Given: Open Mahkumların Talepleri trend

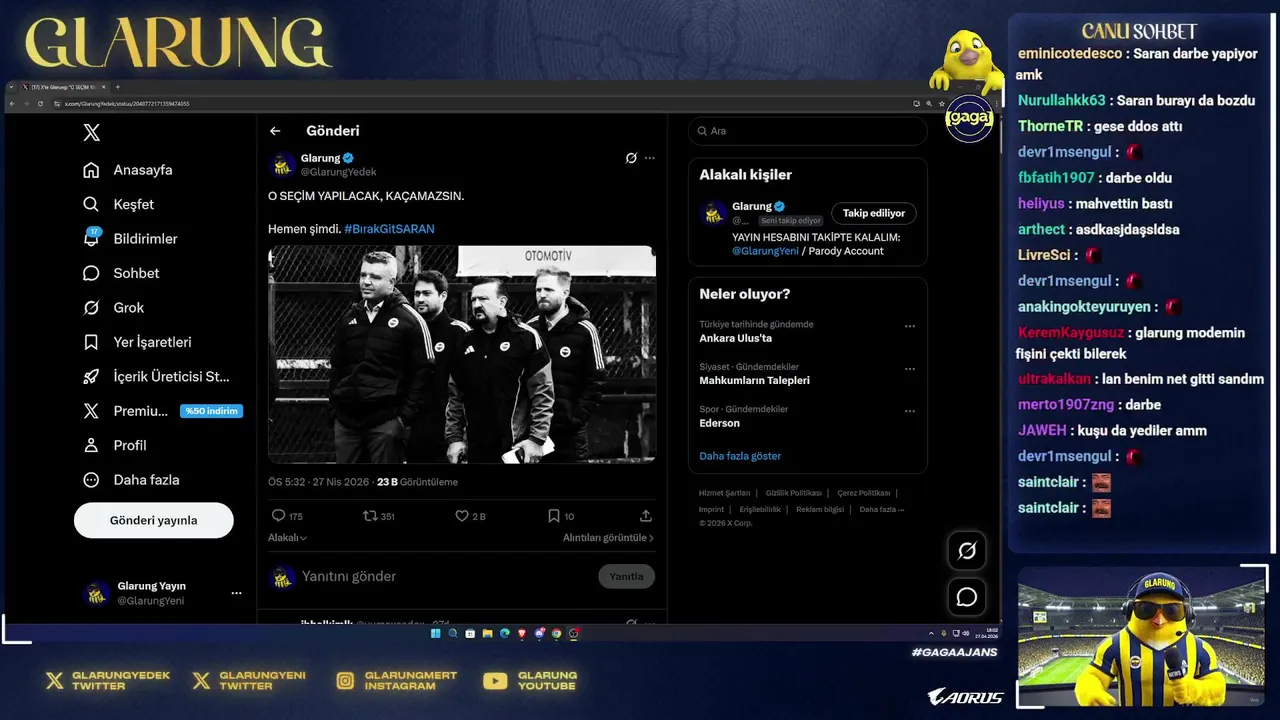Looking at the screenshot, I should coord(754,381).
